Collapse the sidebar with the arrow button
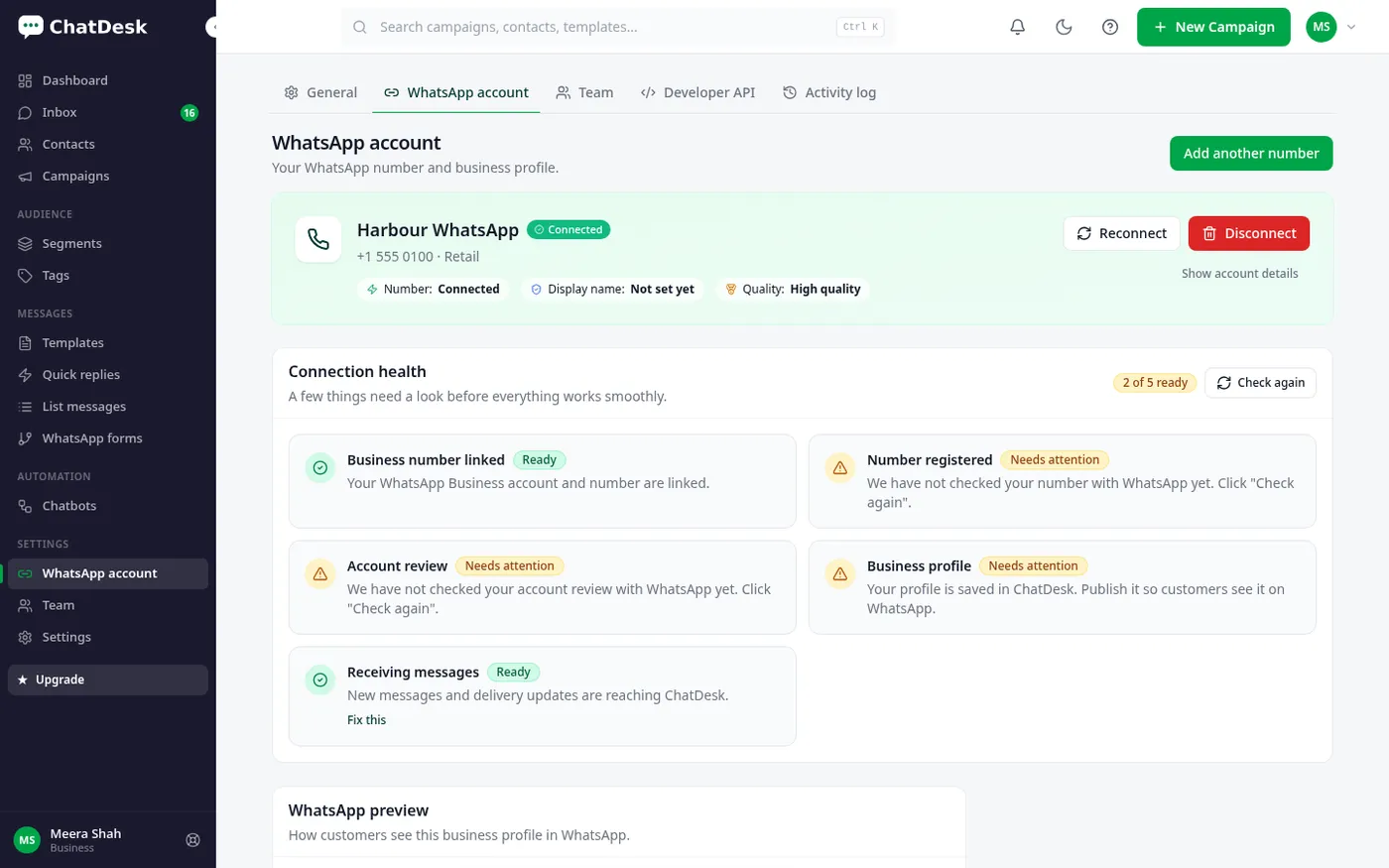The image size is (1389, 868). click(x=211, y=27)
